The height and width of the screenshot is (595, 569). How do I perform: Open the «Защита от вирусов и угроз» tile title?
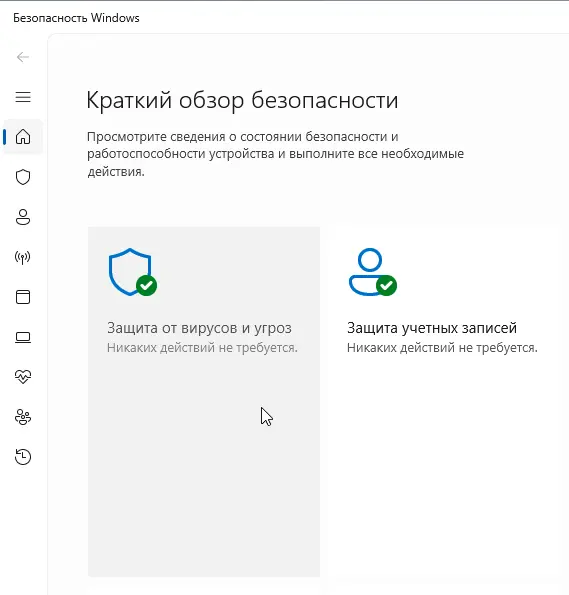199,328
